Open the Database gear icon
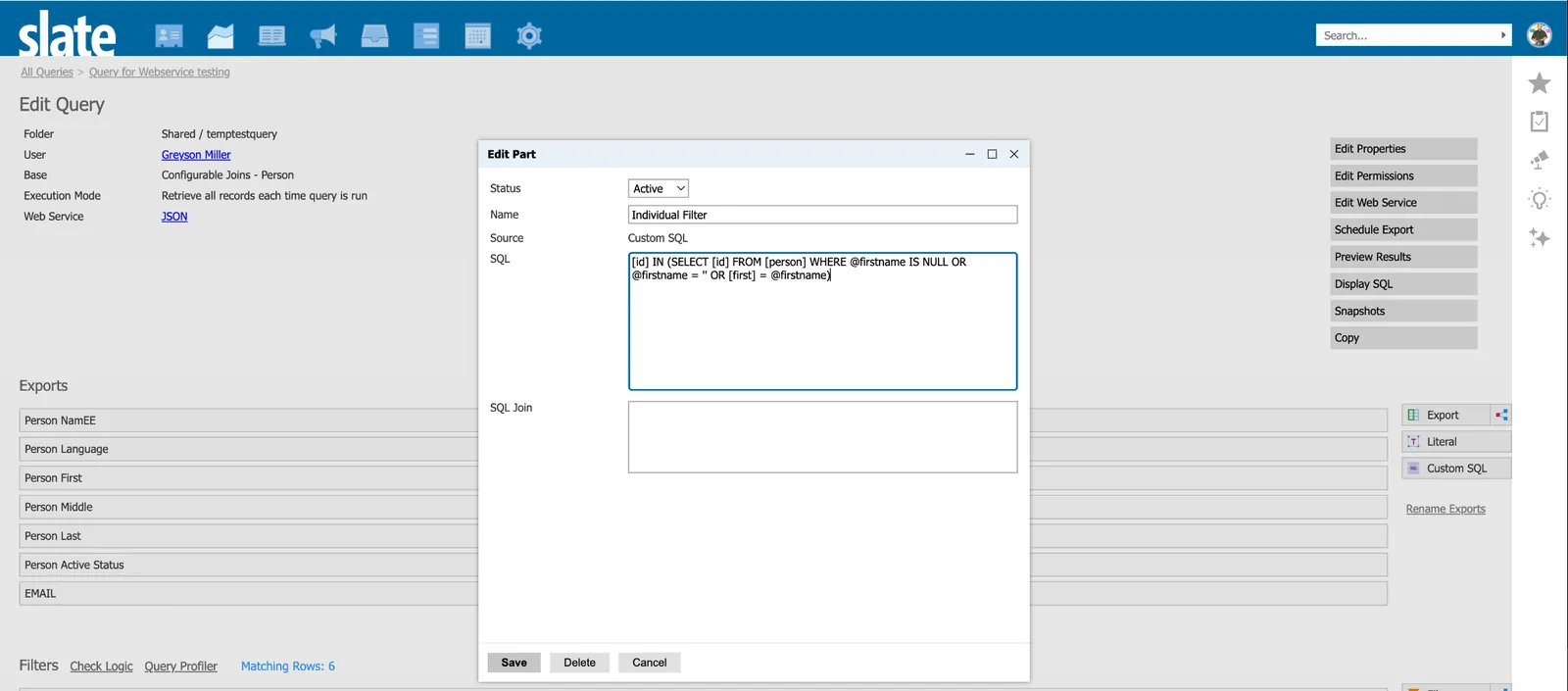The image size is (1568, 691). pos(529,36)
